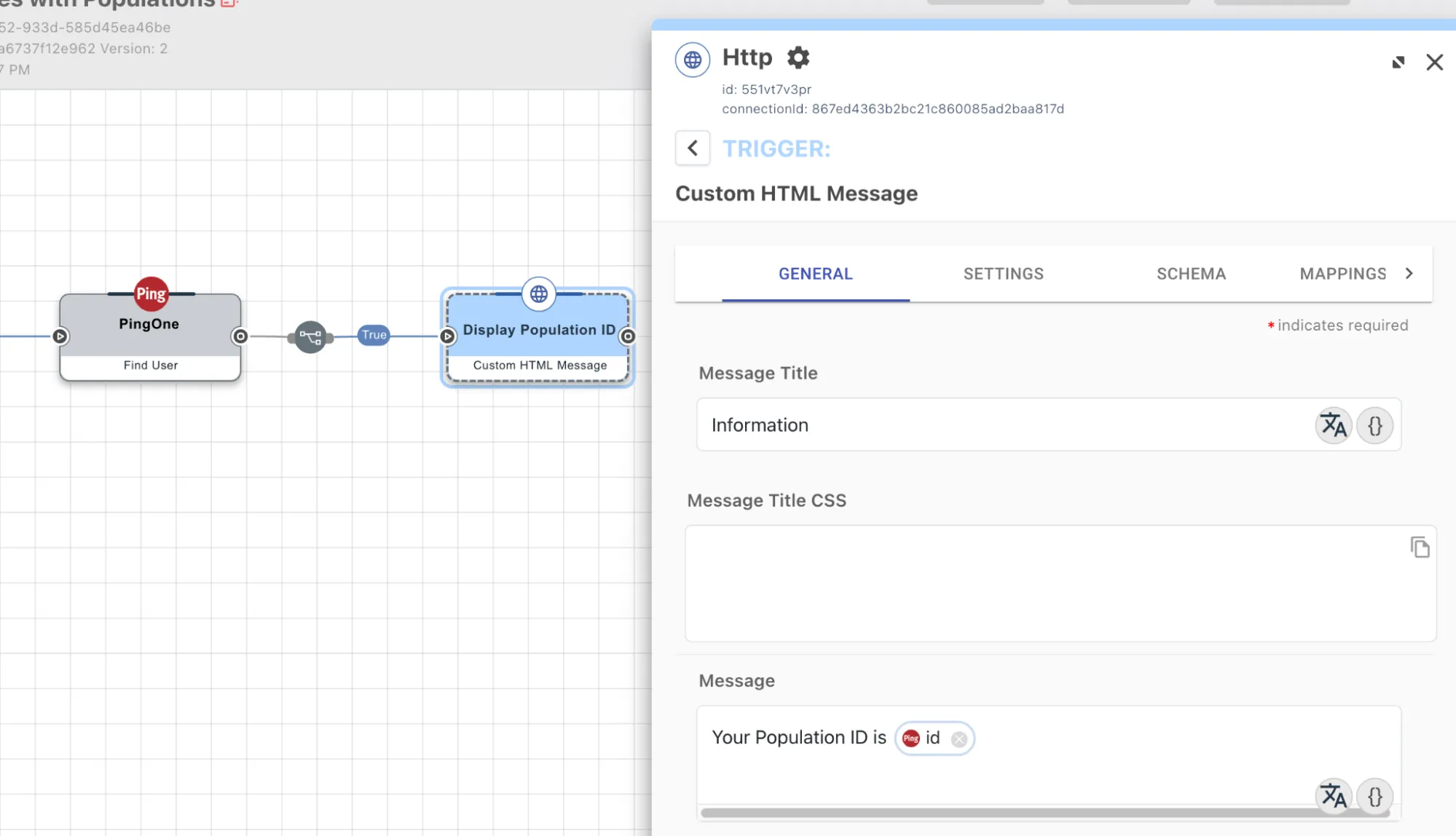1456x836 pixels.
Task: Select the gray branching logic operator node
Action: click(310, 337)
